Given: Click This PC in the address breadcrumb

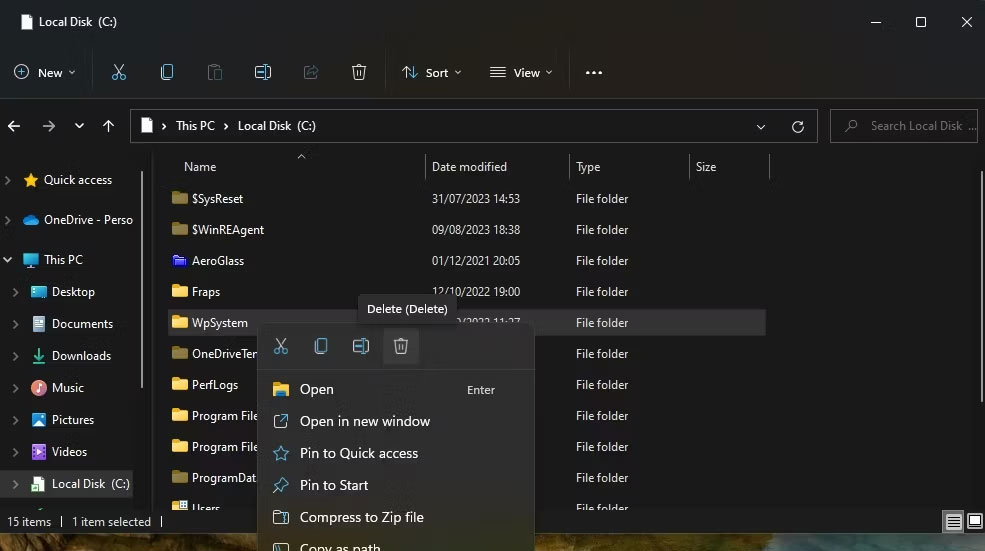Looking at the screenshot, I should (x=195, y=126).
